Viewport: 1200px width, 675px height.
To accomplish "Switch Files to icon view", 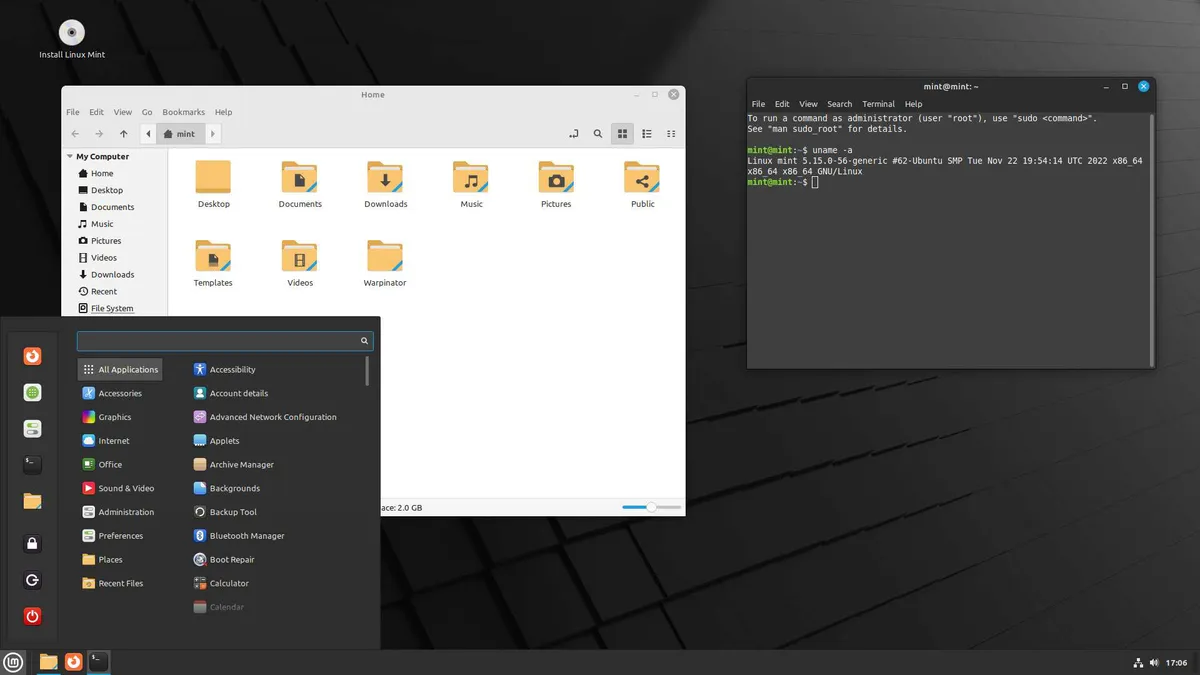I will (622, 134).
